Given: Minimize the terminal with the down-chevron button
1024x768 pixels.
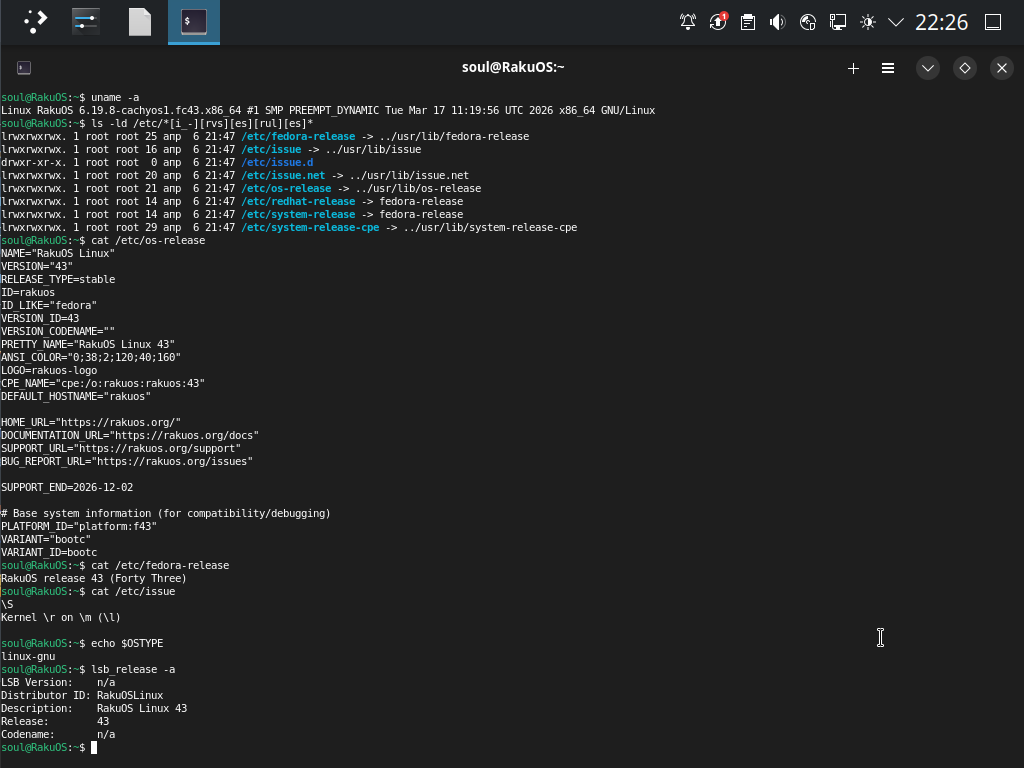Looking at the screenshot, I should 928,68.
